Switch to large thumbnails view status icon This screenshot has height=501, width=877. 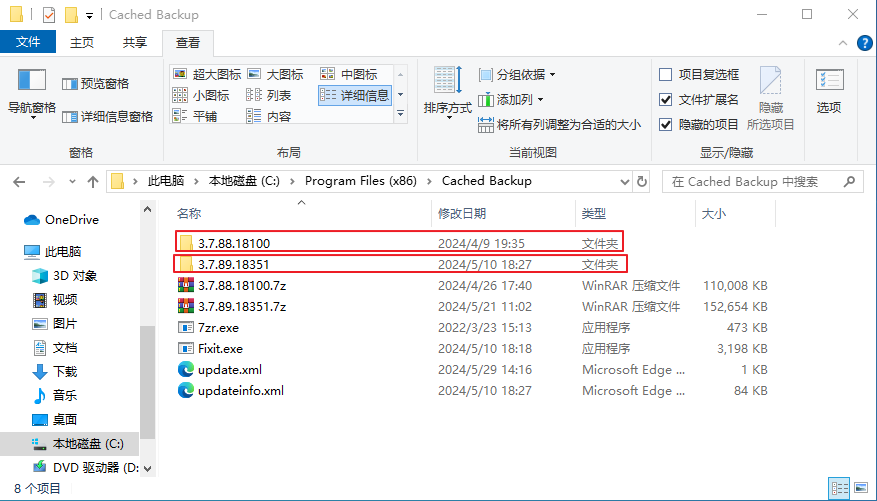click(860, 487)
